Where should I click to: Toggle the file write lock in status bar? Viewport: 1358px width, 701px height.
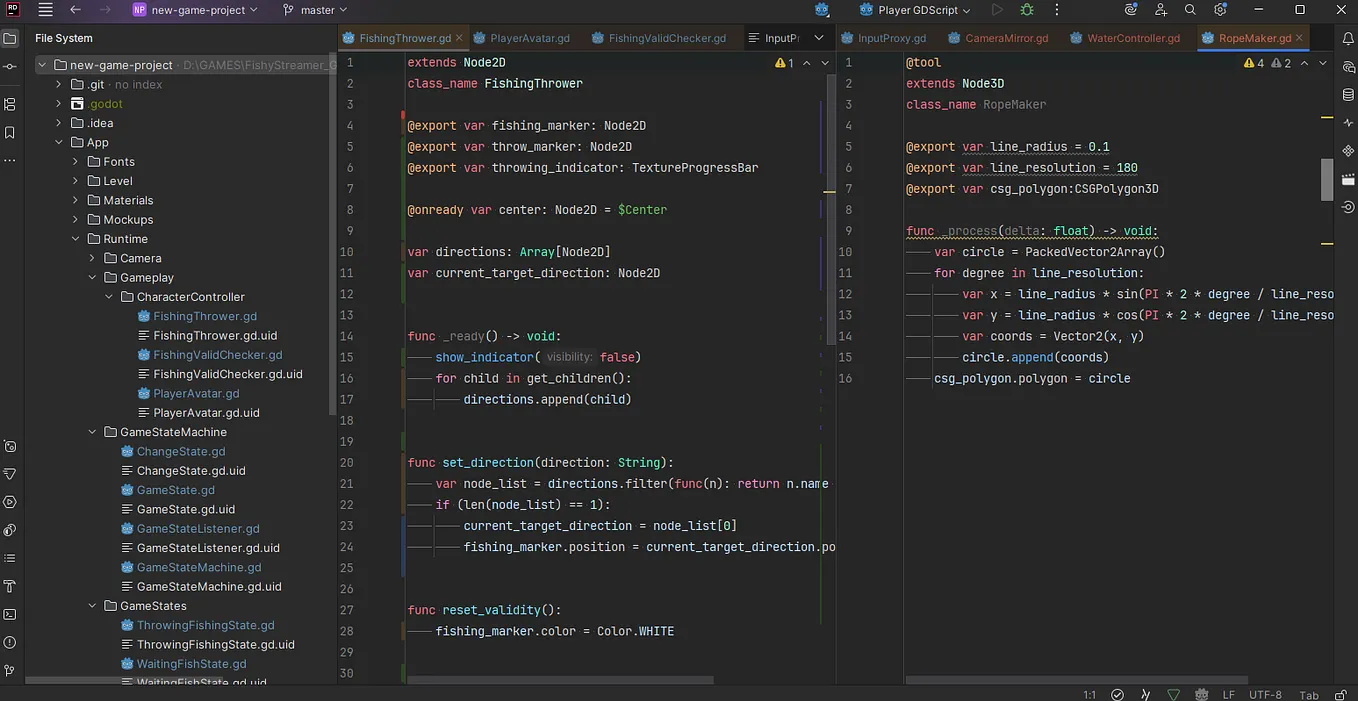(1342, 693)
